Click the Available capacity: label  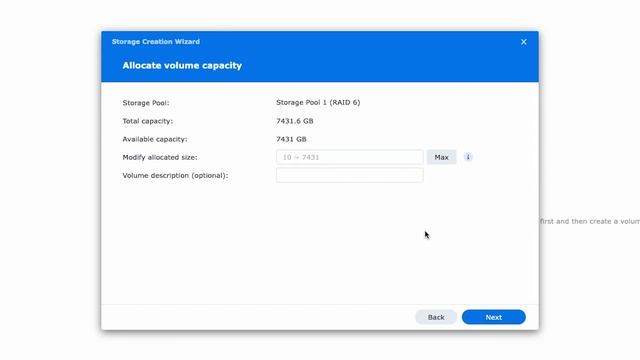(x=155, y=139)
